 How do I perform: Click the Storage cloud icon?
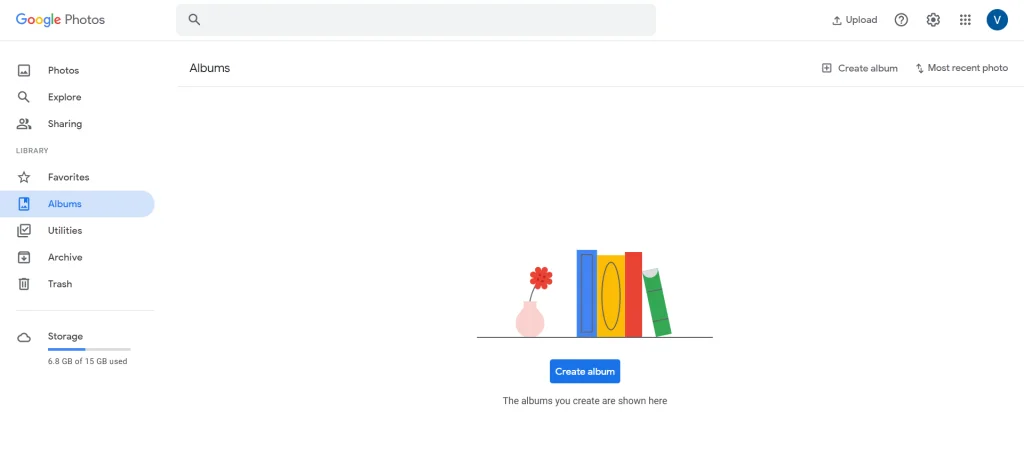(24, 338)
